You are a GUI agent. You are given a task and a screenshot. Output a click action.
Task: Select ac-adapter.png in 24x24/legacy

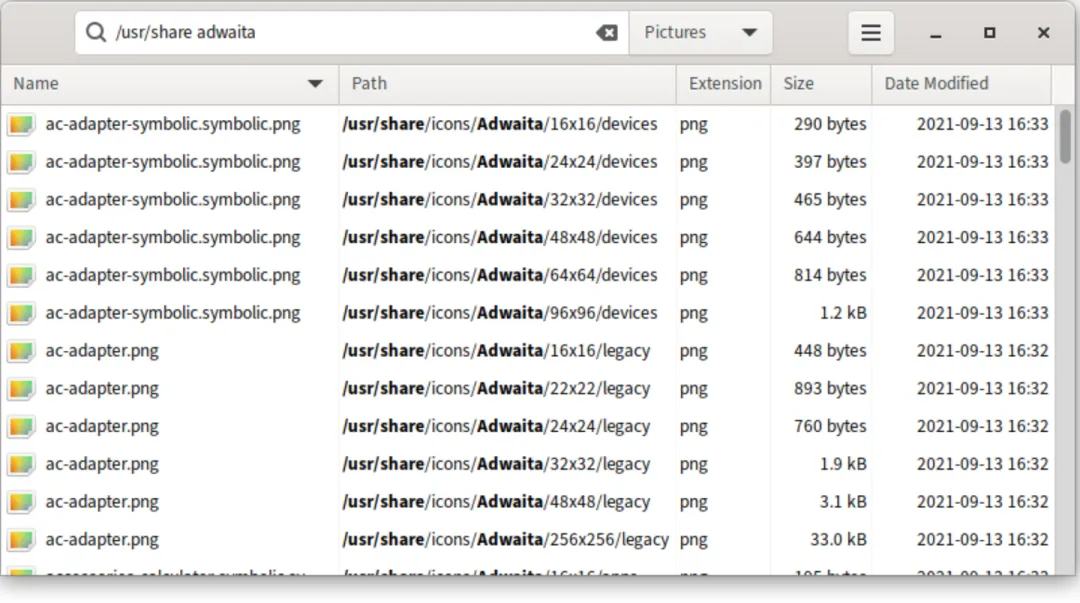coord(102,427)
